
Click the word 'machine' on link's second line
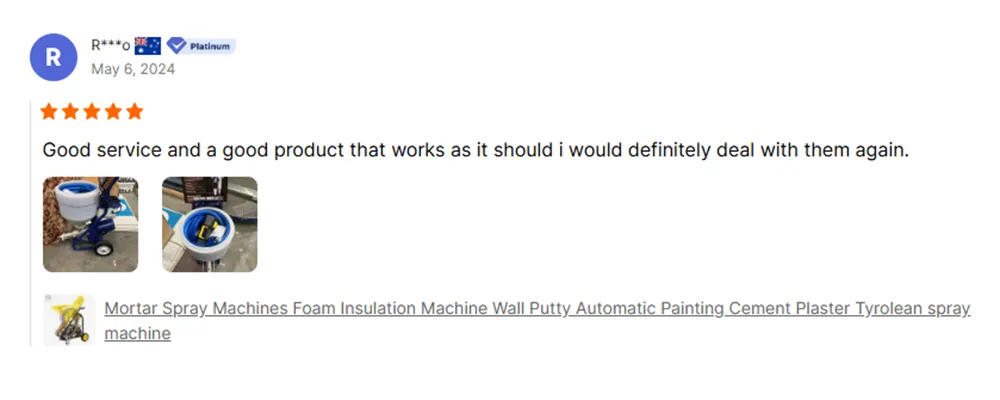coord(137,333)
